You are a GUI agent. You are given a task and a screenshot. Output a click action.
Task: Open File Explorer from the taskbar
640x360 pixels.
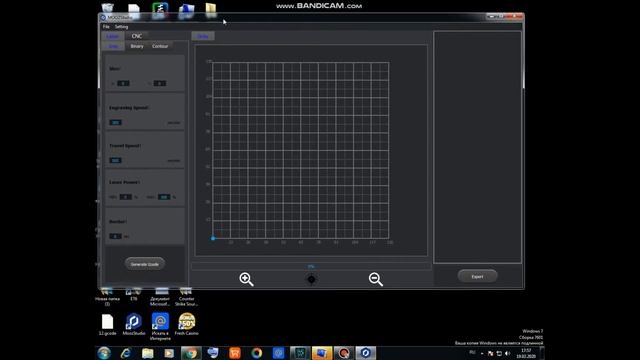click(147, 353)
